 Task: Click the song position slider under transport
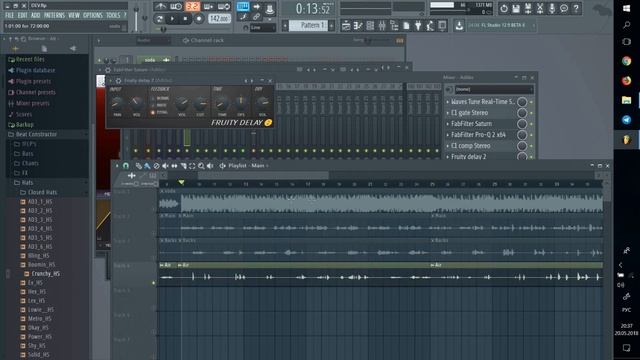(x=192, y=29)
